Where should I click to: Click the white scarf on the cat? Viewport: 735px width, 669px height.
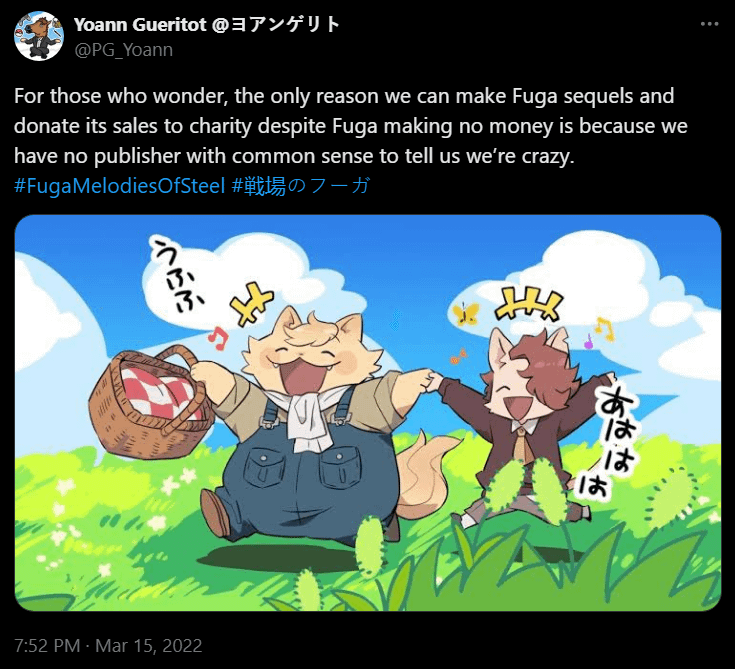[312, 415]
